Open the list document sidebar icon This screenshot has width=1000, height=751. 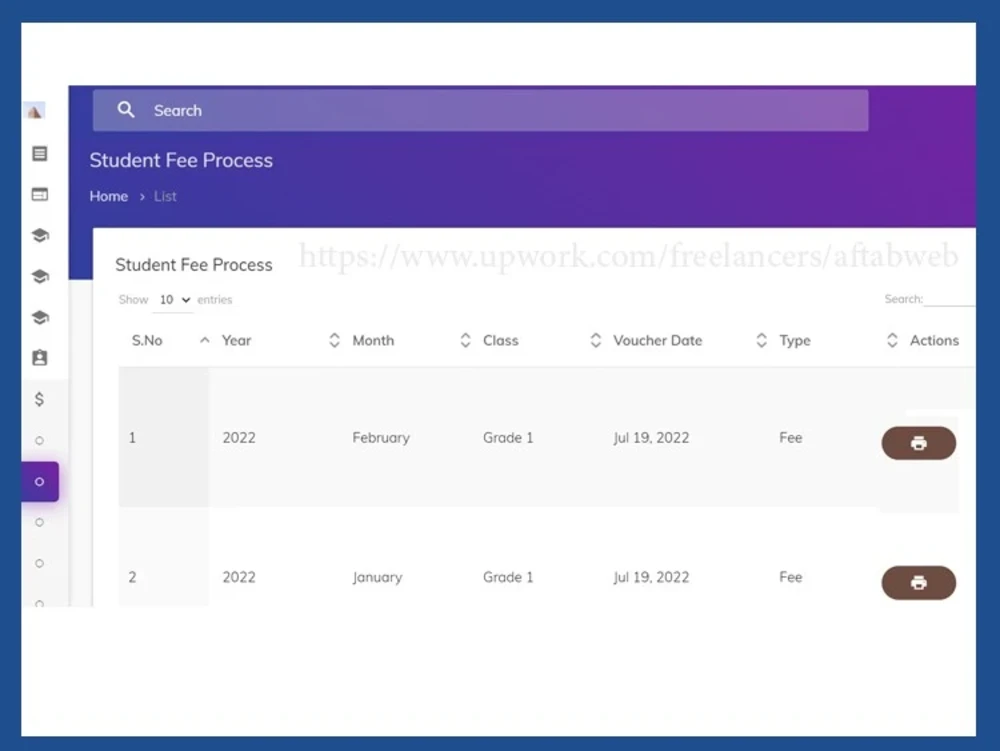(x=40, y=154)
